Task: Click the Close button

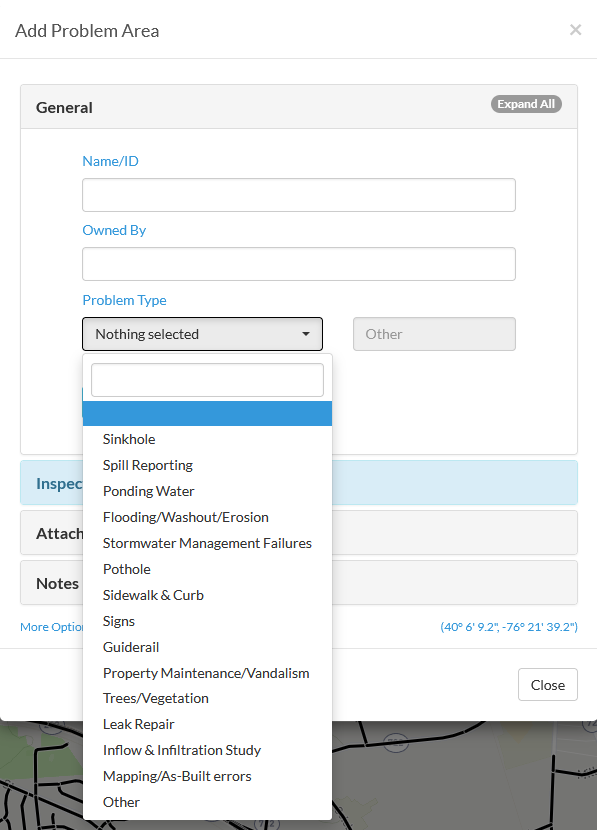Action: 548,685
